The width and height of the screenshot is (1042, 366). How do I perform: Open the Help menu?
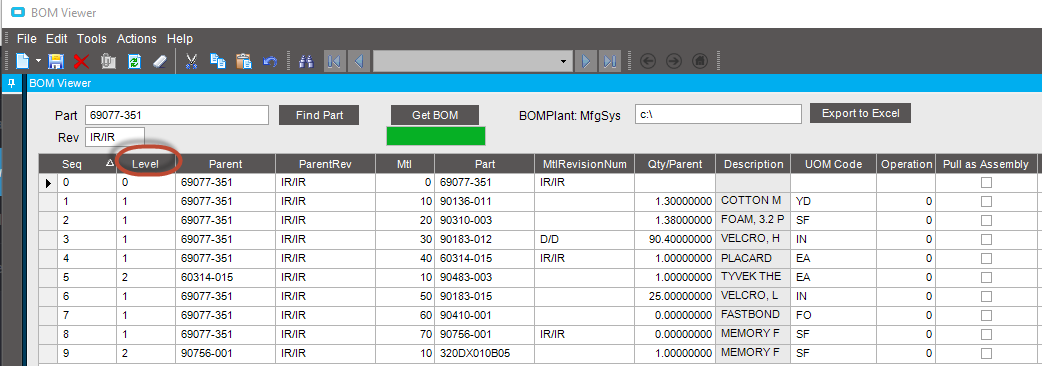[180, 39]
